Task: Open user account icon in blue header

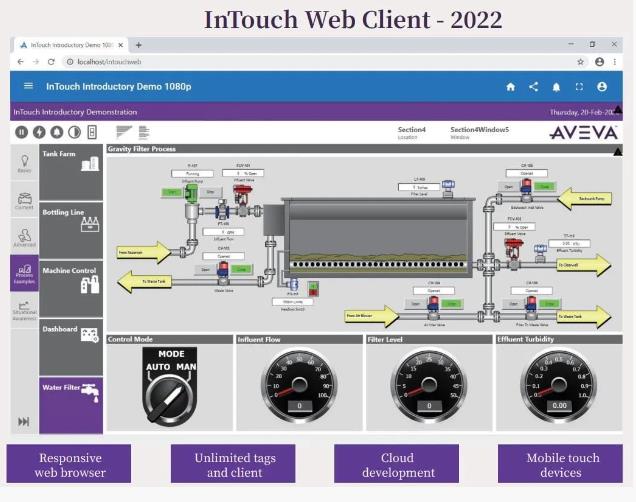Action: tap(602, 87)
